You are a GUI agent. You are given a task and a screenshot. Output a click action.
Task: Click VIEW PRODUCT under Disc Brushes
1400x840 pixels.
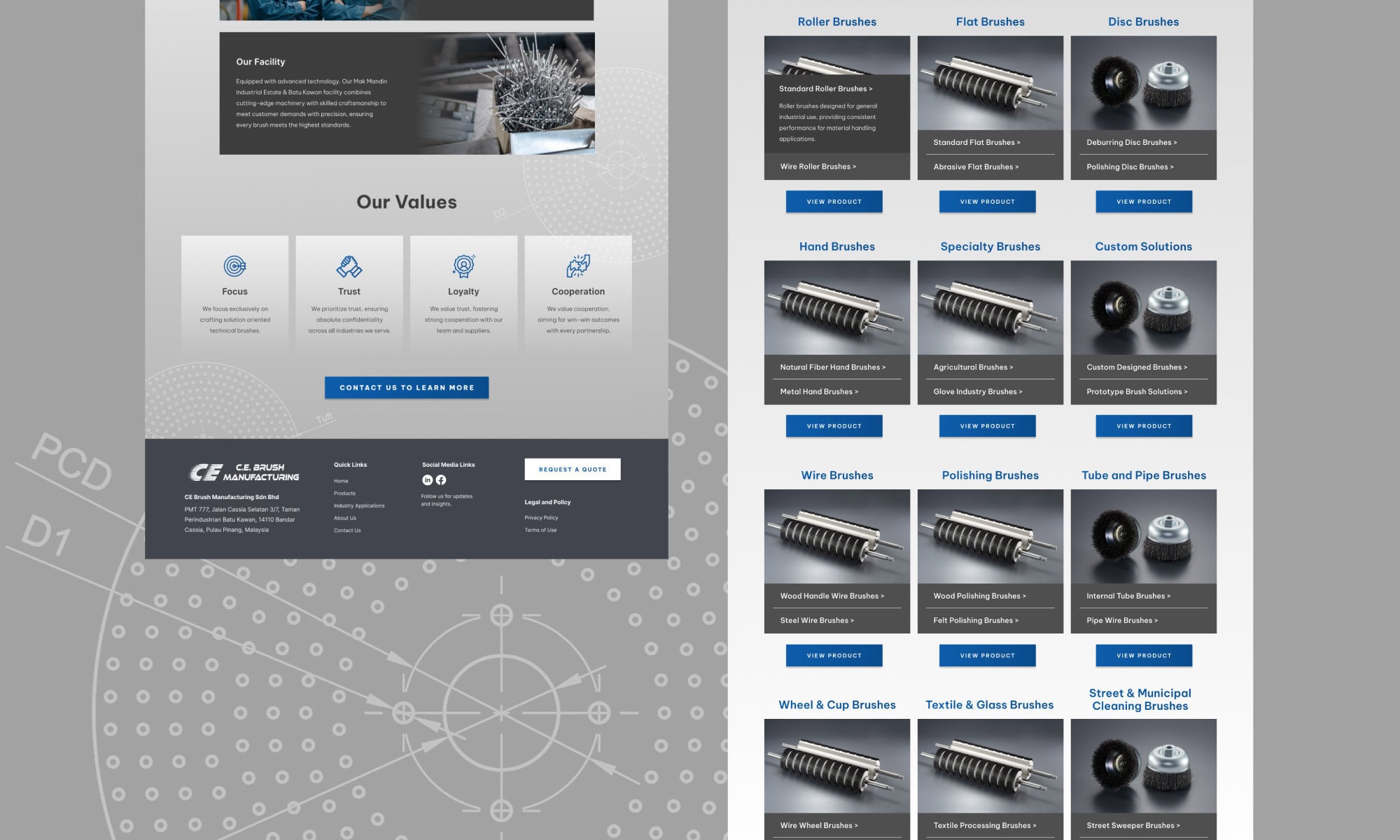pos(1143,202)
